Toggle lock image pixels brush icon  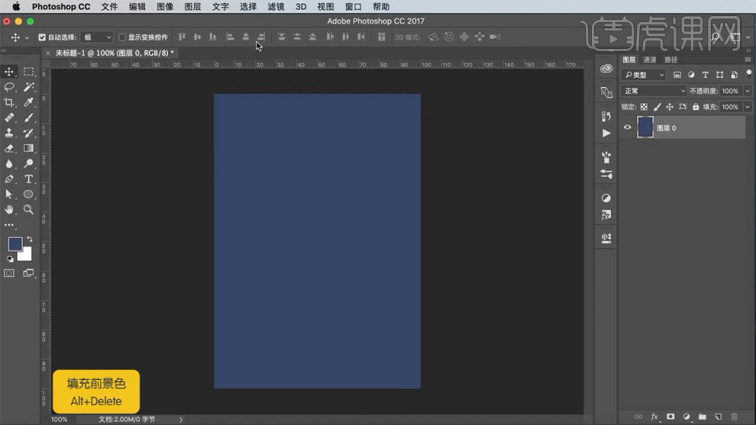[657, 107]
